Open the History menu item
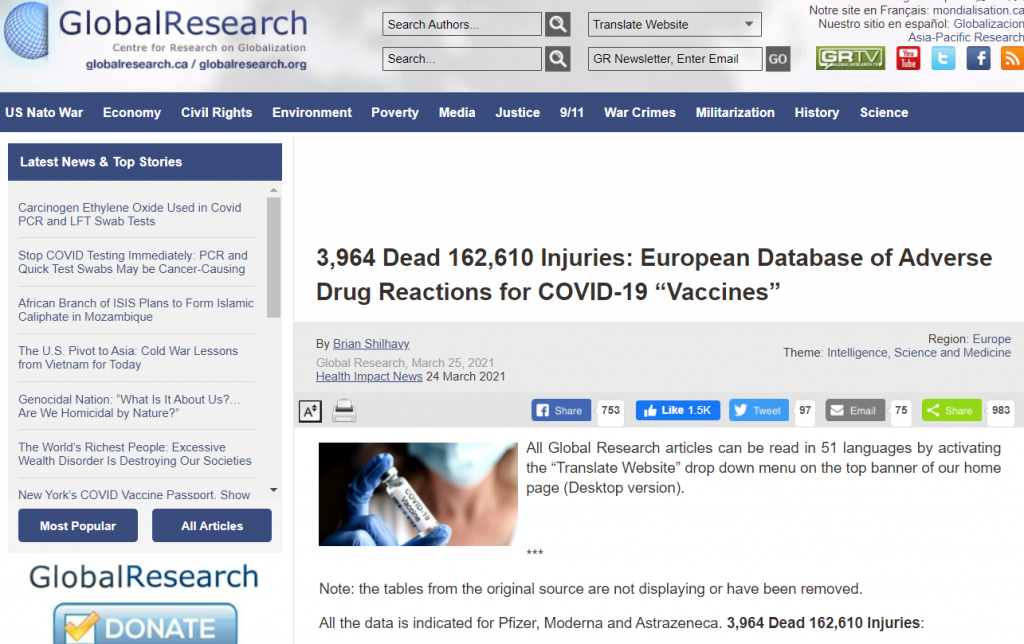The height and width of the screenshot is (644, 1024). 817,112
